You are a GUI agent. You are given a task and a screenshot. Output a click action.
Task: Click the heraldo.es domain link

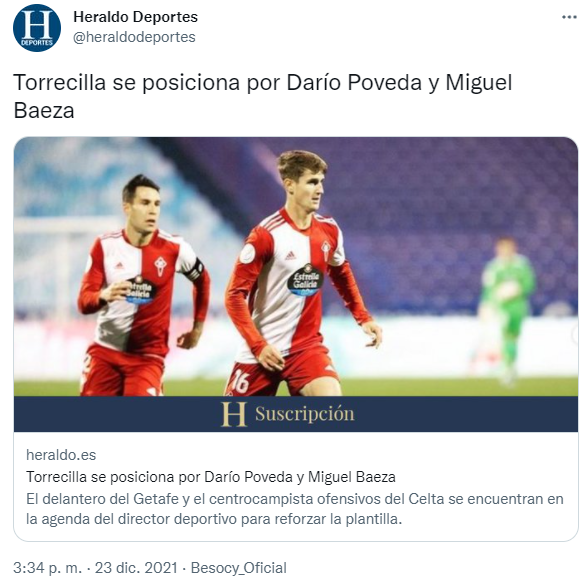[x=61, y=455]
